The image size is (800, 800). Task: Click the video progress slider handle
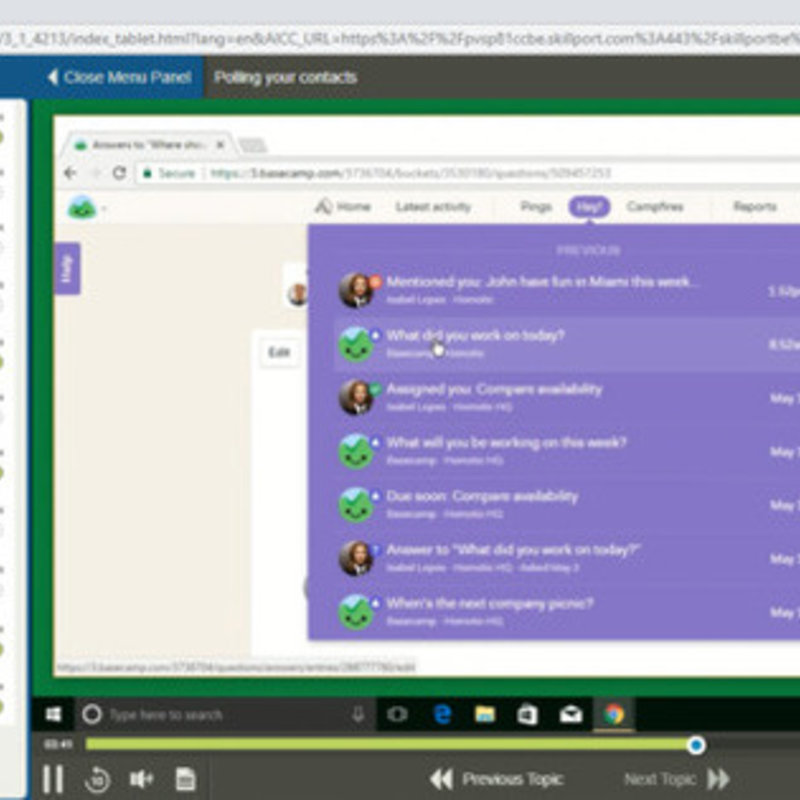[696, 744]
